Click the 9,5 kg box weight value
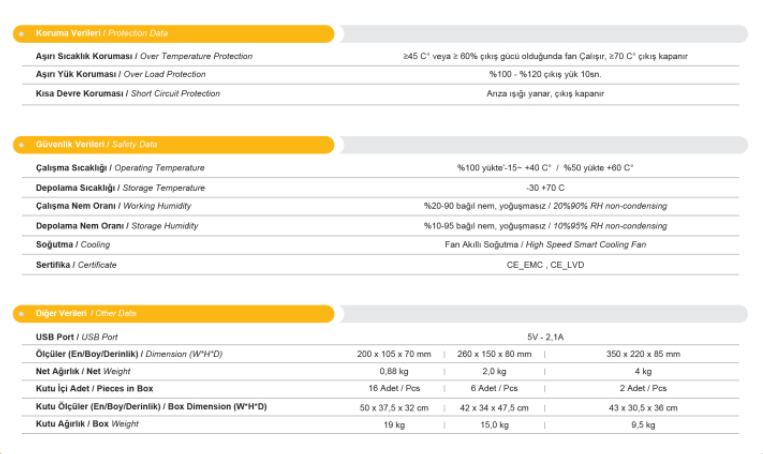Screen dimensions: 763x454 pos(643,425)
